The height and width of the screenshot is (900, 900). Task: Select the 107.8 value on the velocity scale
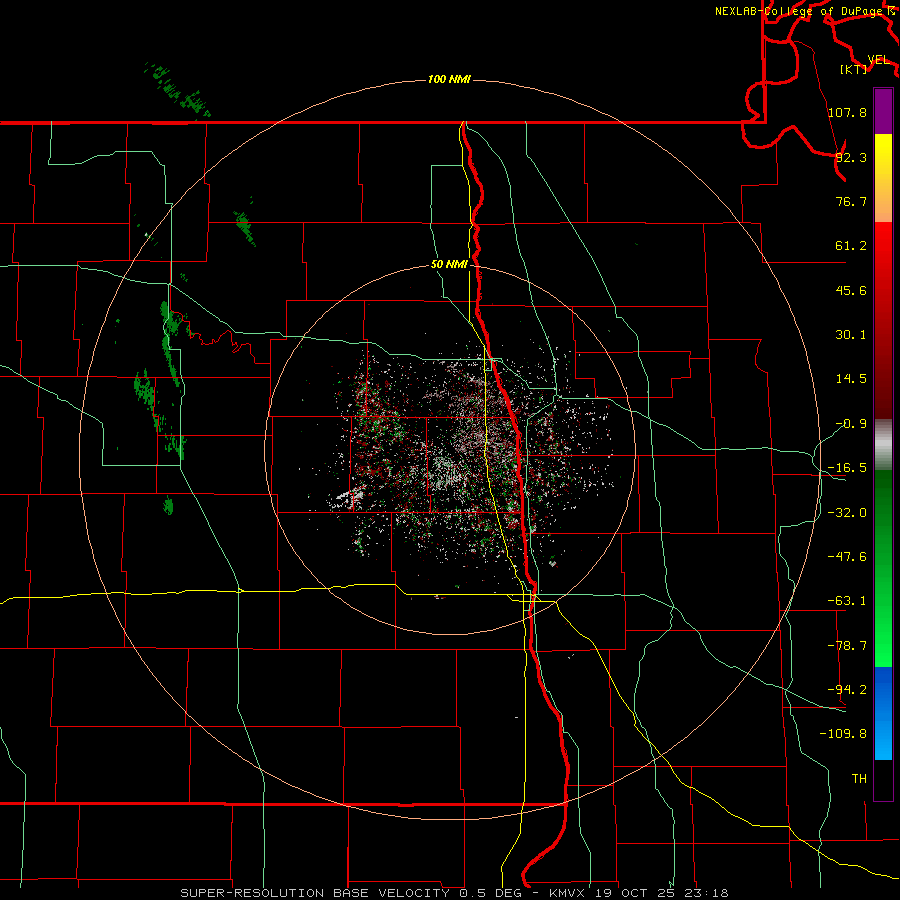(847, 112)
